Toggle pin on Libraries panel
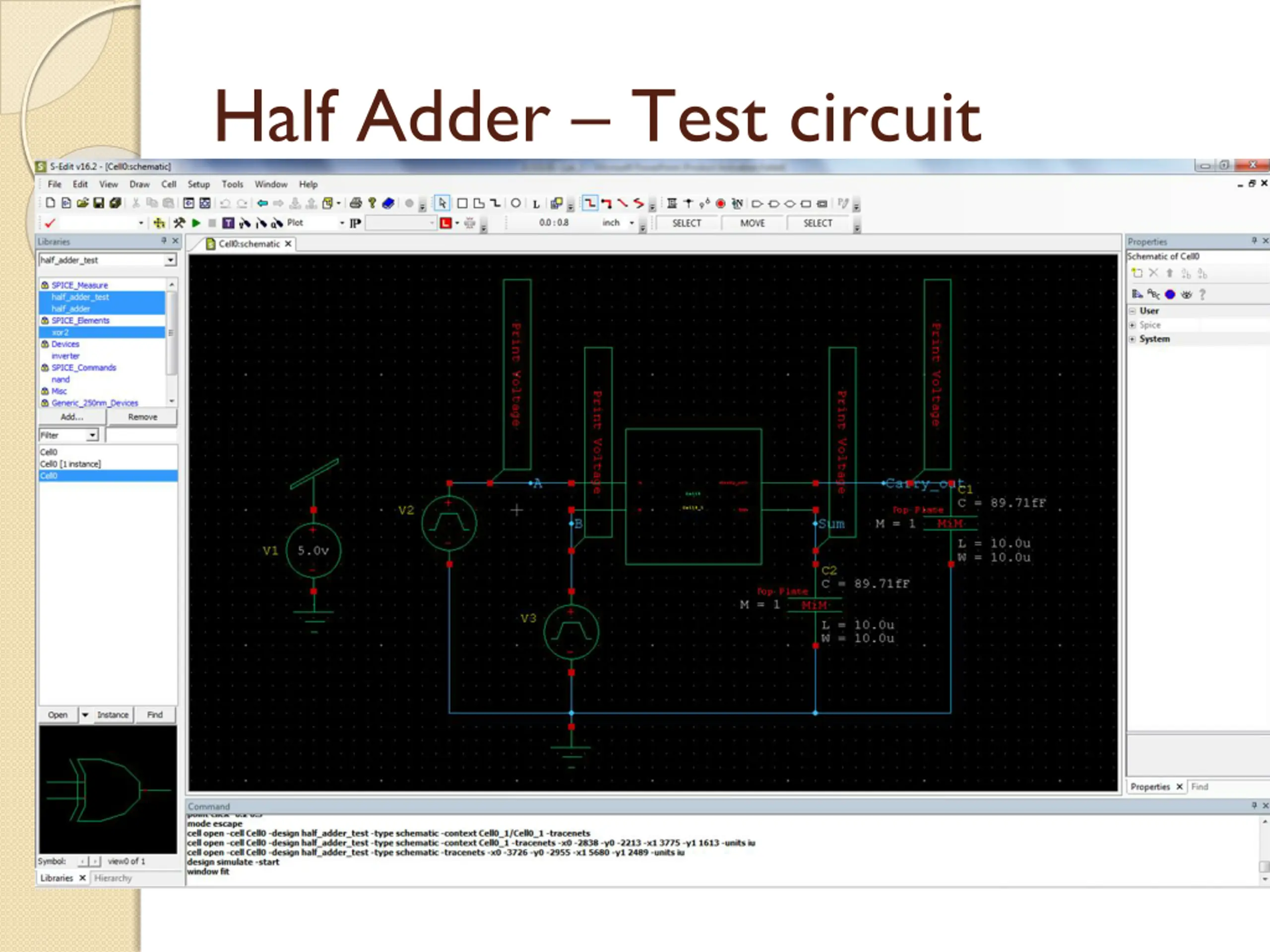 (x=164, y=241)
